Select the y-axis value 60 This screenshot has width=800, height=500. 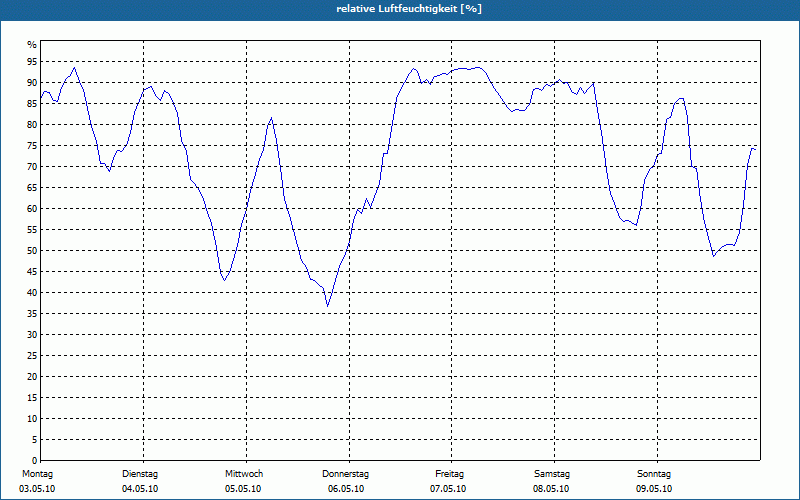[x=32, y=209]
